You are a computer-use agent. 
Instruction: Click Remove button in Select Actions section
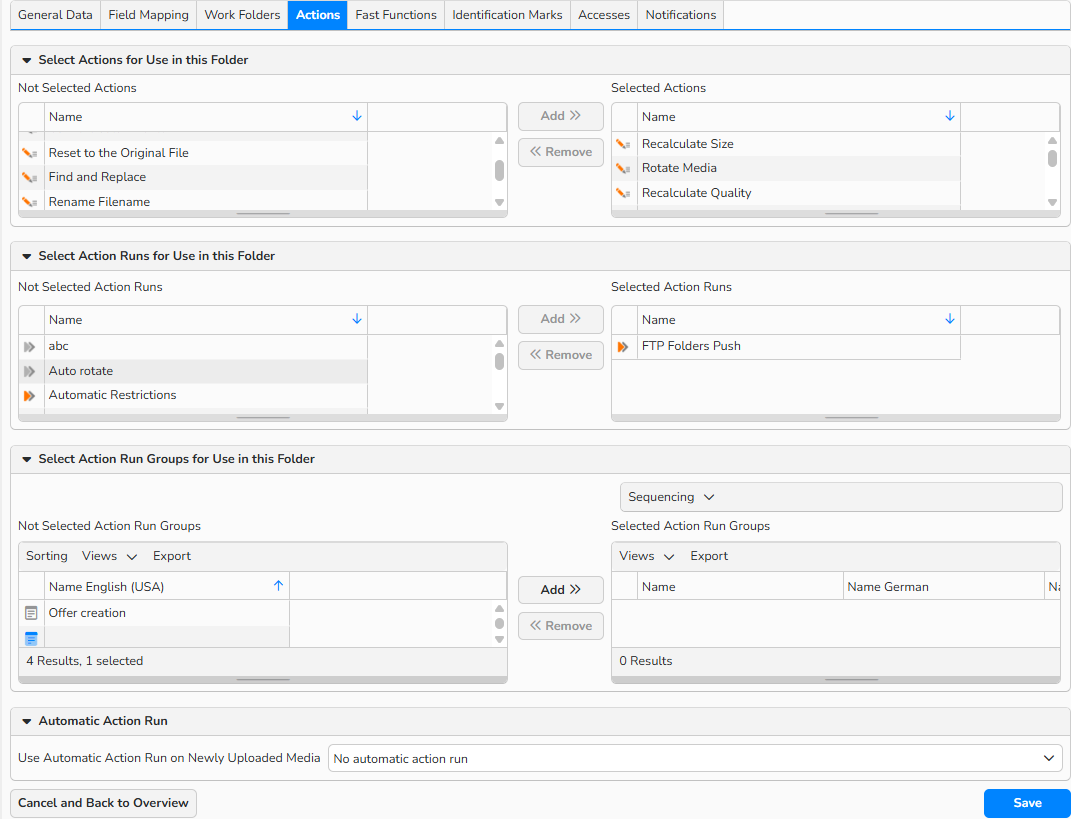[561, 152]
